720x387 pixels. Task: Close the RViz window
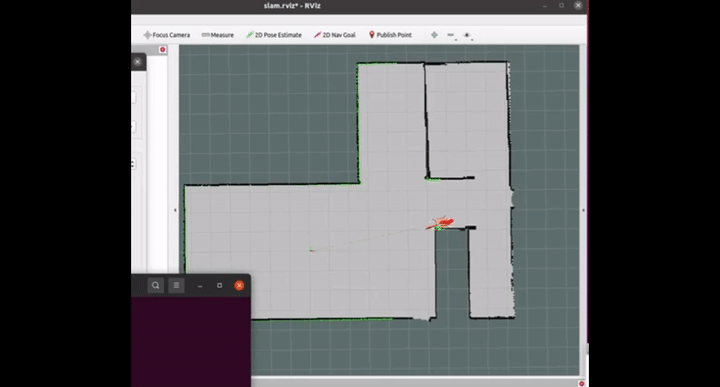(578, 6)
